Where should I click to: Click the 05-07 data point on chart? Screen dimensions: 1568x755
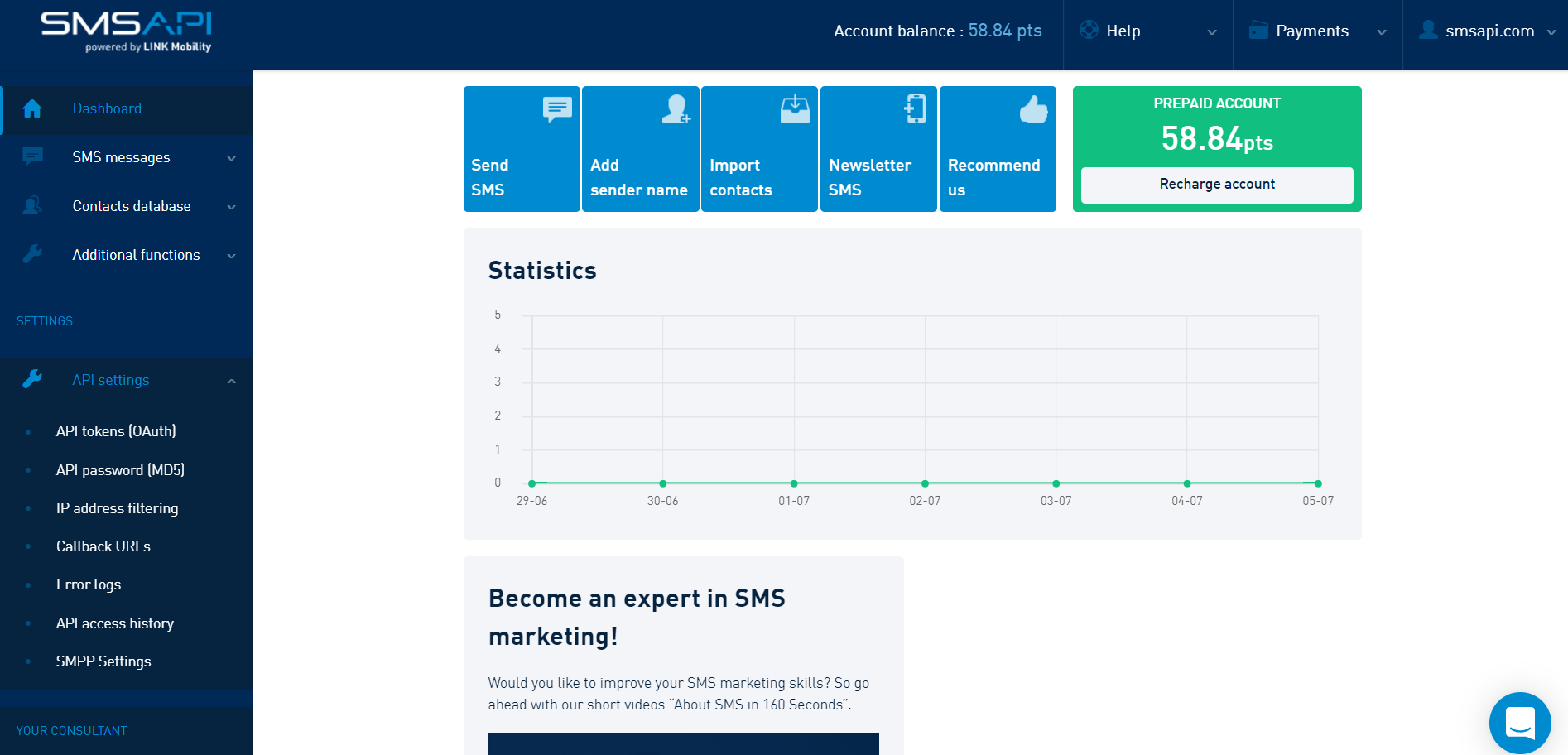[x=1318, y=483]
